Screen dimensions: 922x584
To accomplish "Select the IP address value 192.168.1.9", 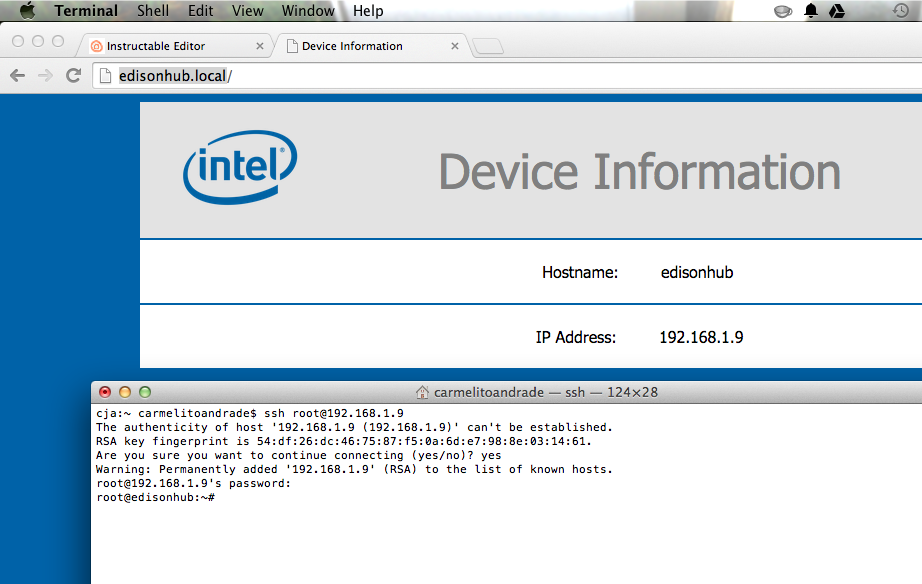I will point(701,337).
